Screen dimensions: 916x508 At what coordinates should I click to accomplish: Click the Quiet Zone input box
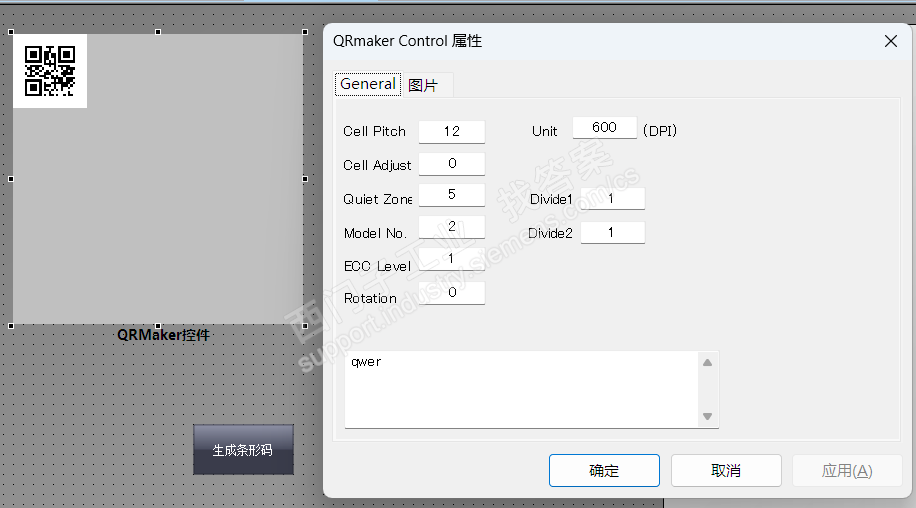[451, 195]
